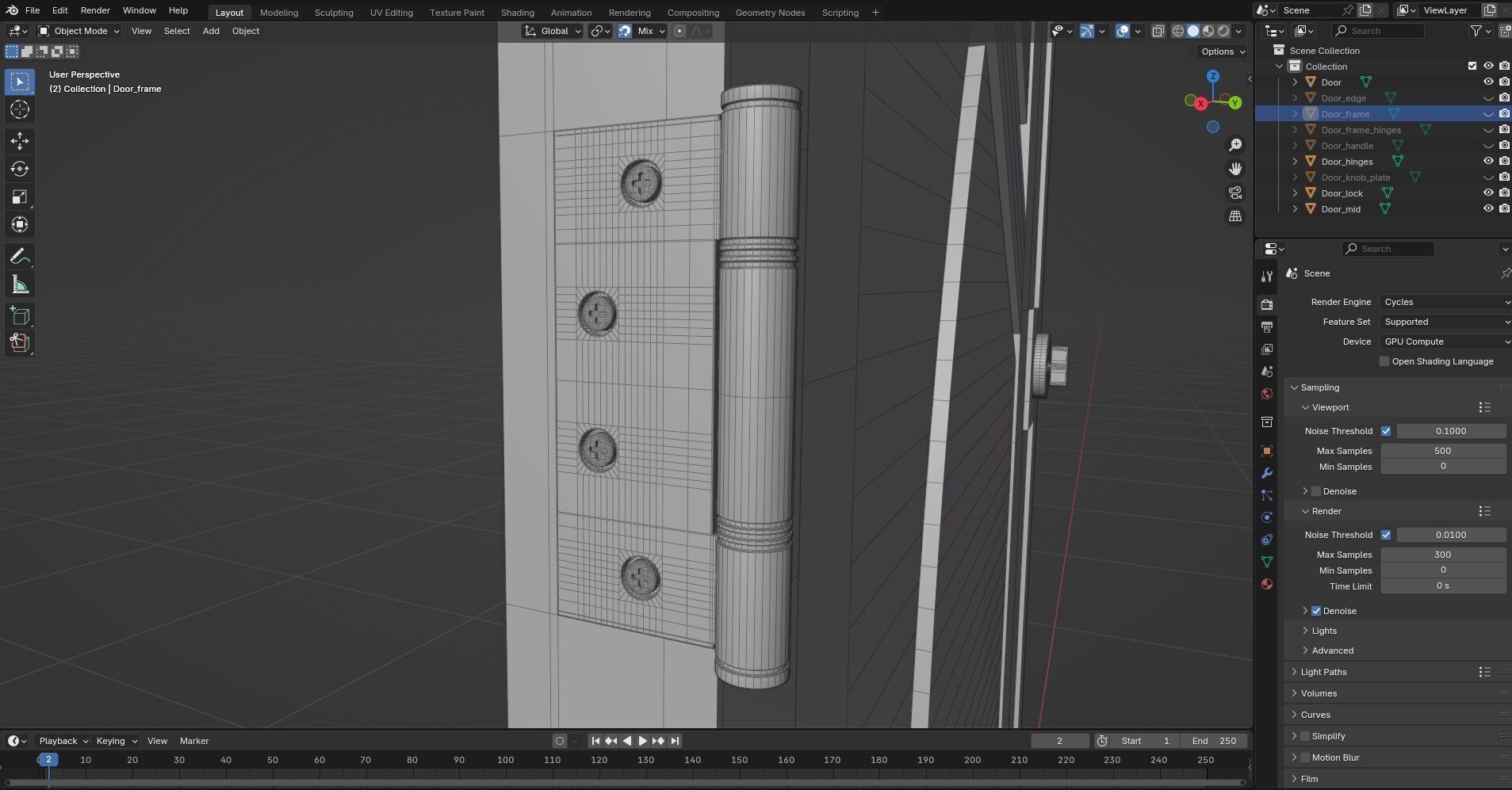Uncheck Render Denoise checkbox
1512x790 pixels.
1316,611
